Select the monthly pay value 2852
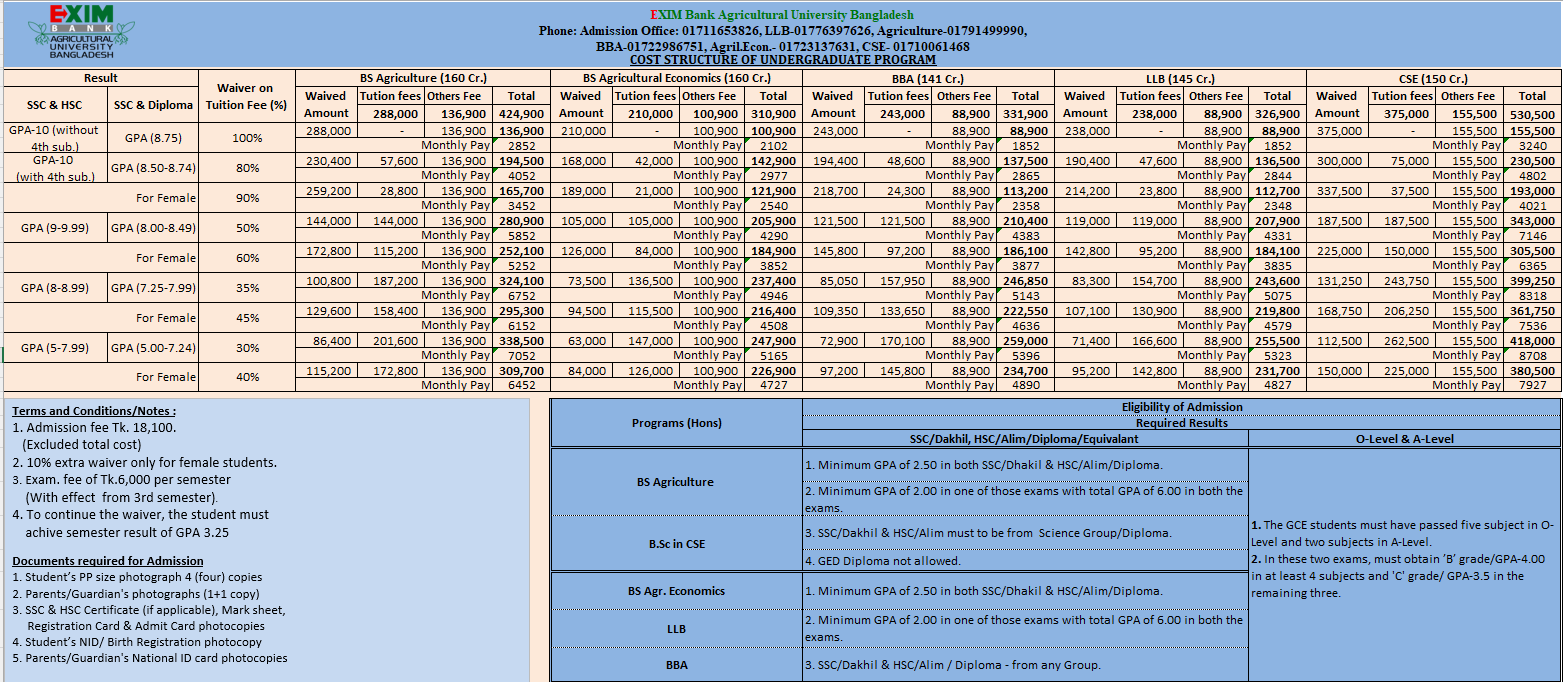Screen dimensions: 1563x682 [521, 146]
